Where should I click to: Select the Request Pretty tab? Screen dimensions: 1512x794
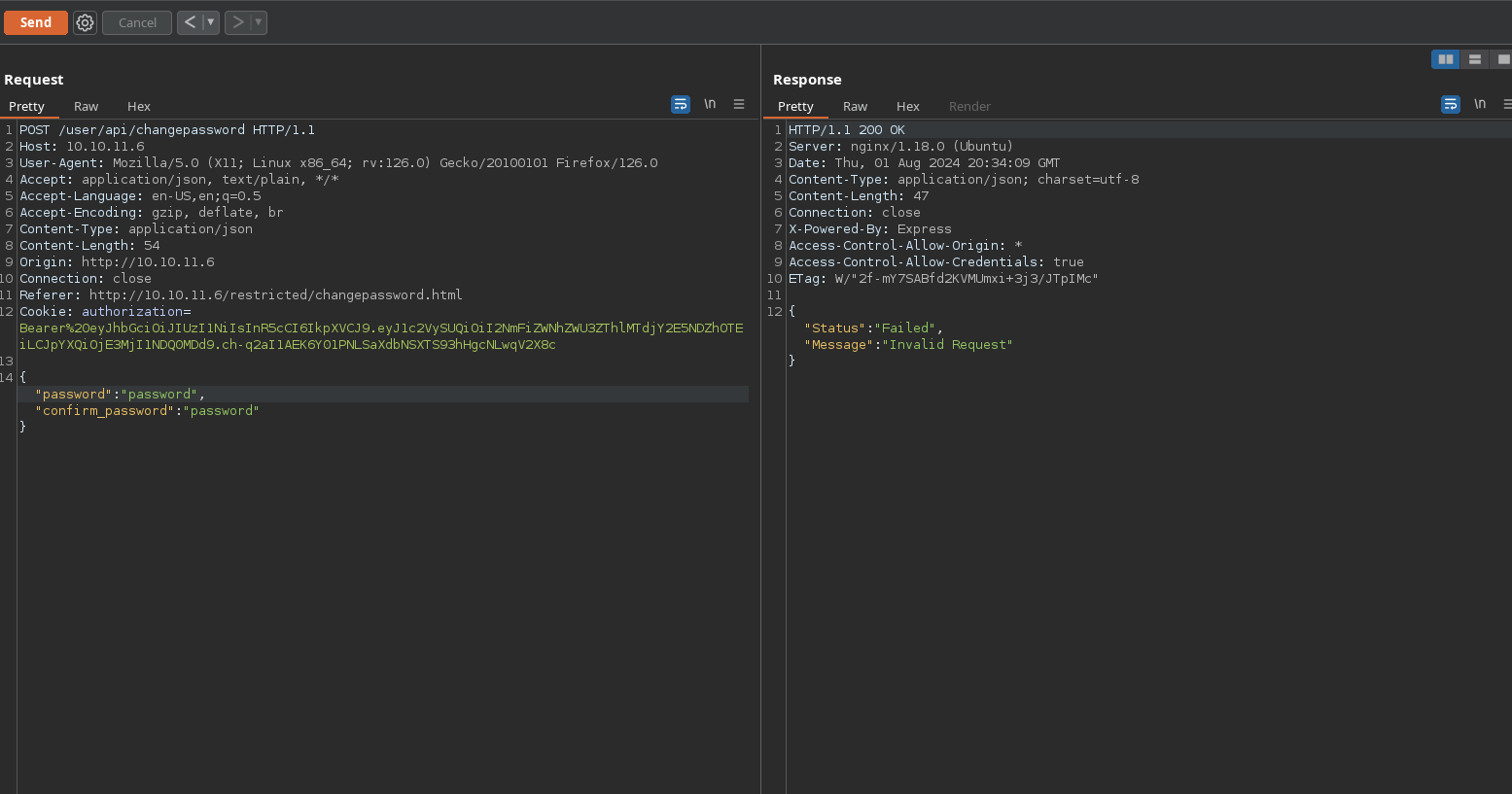tap(27, 106)
